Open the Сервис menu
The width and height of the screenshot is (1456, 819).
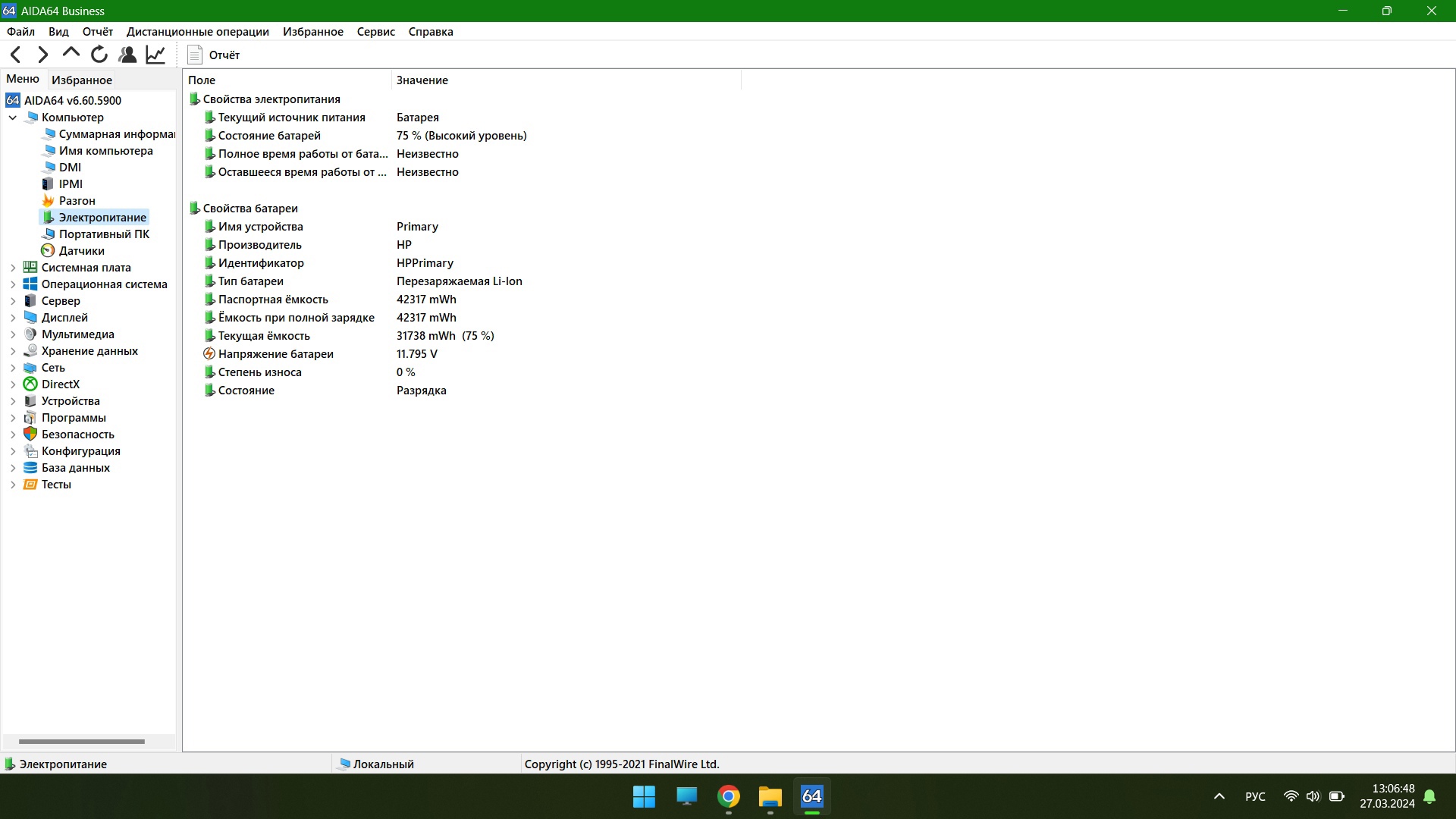pos(375,32)
